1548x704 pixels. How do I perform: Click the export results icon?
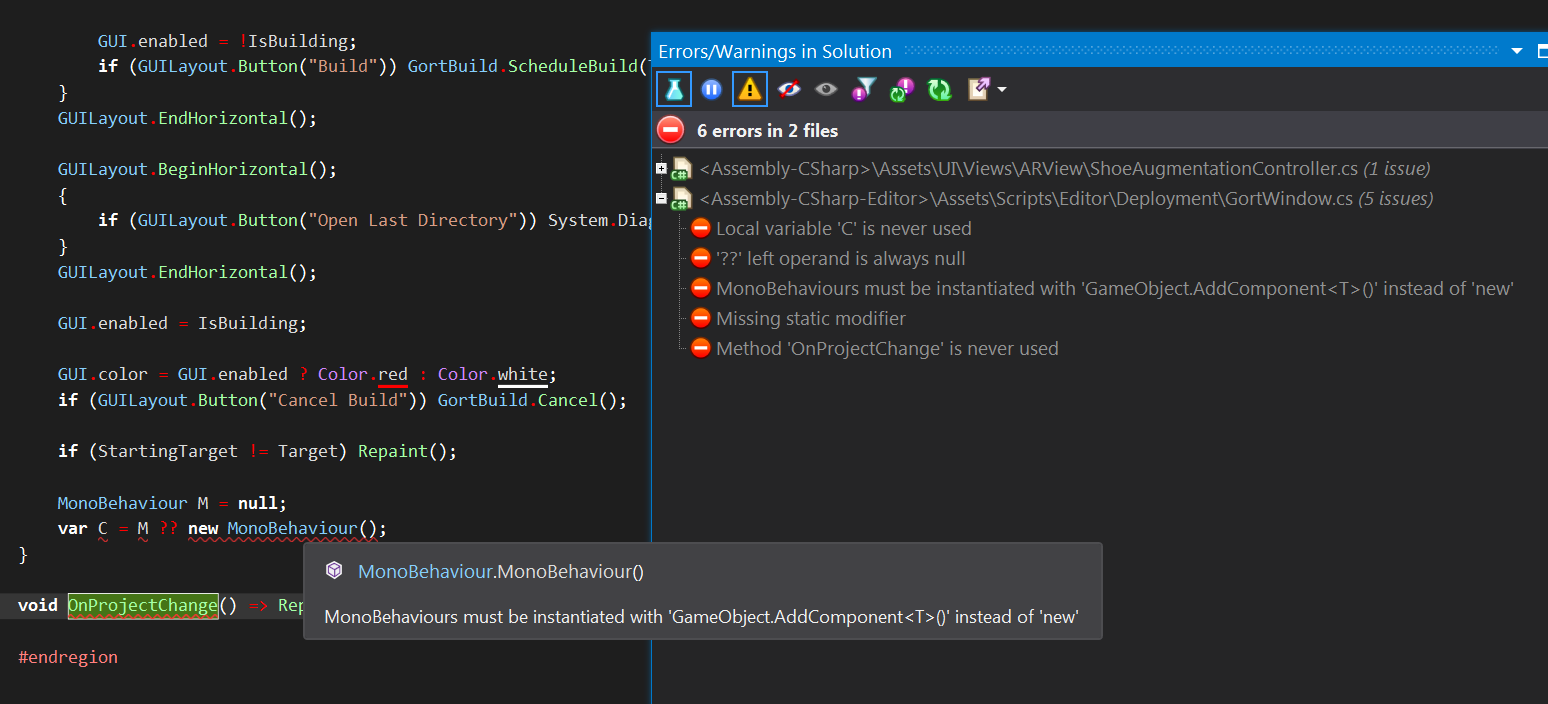977,88
